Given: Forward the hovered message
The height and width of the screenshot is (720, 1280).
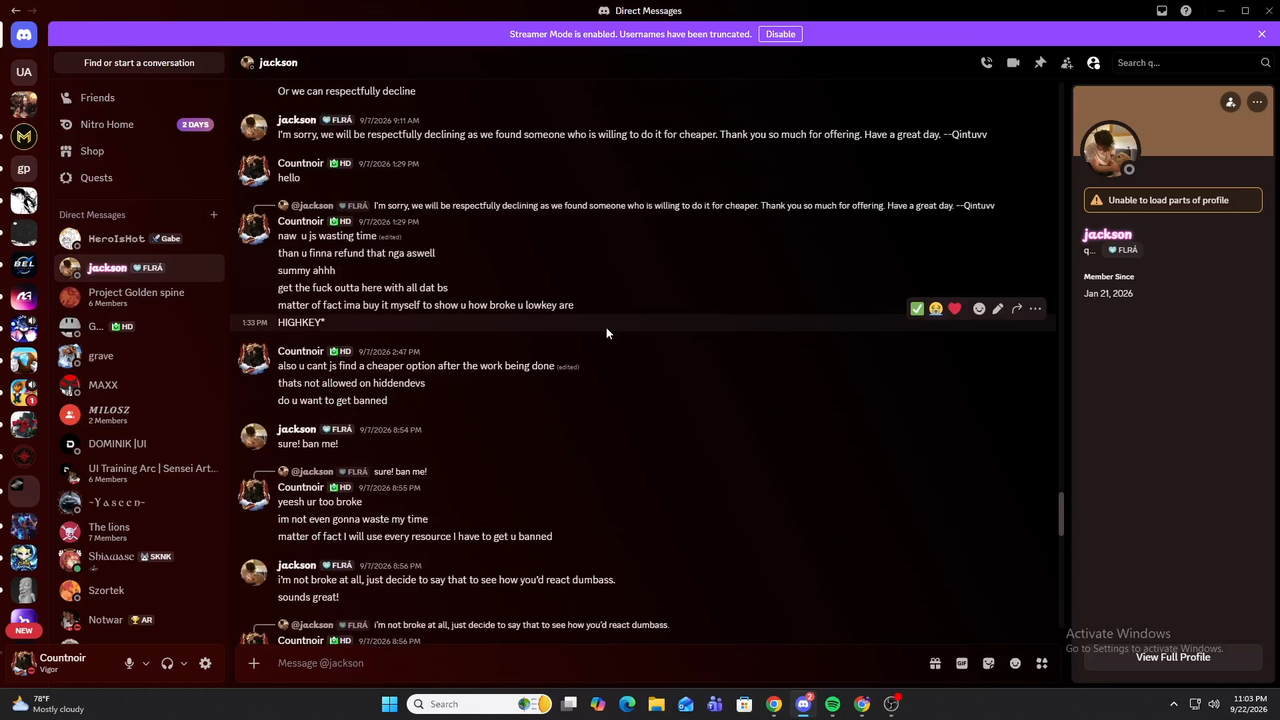Looking at the screenshot, I should coord(1017,309).
